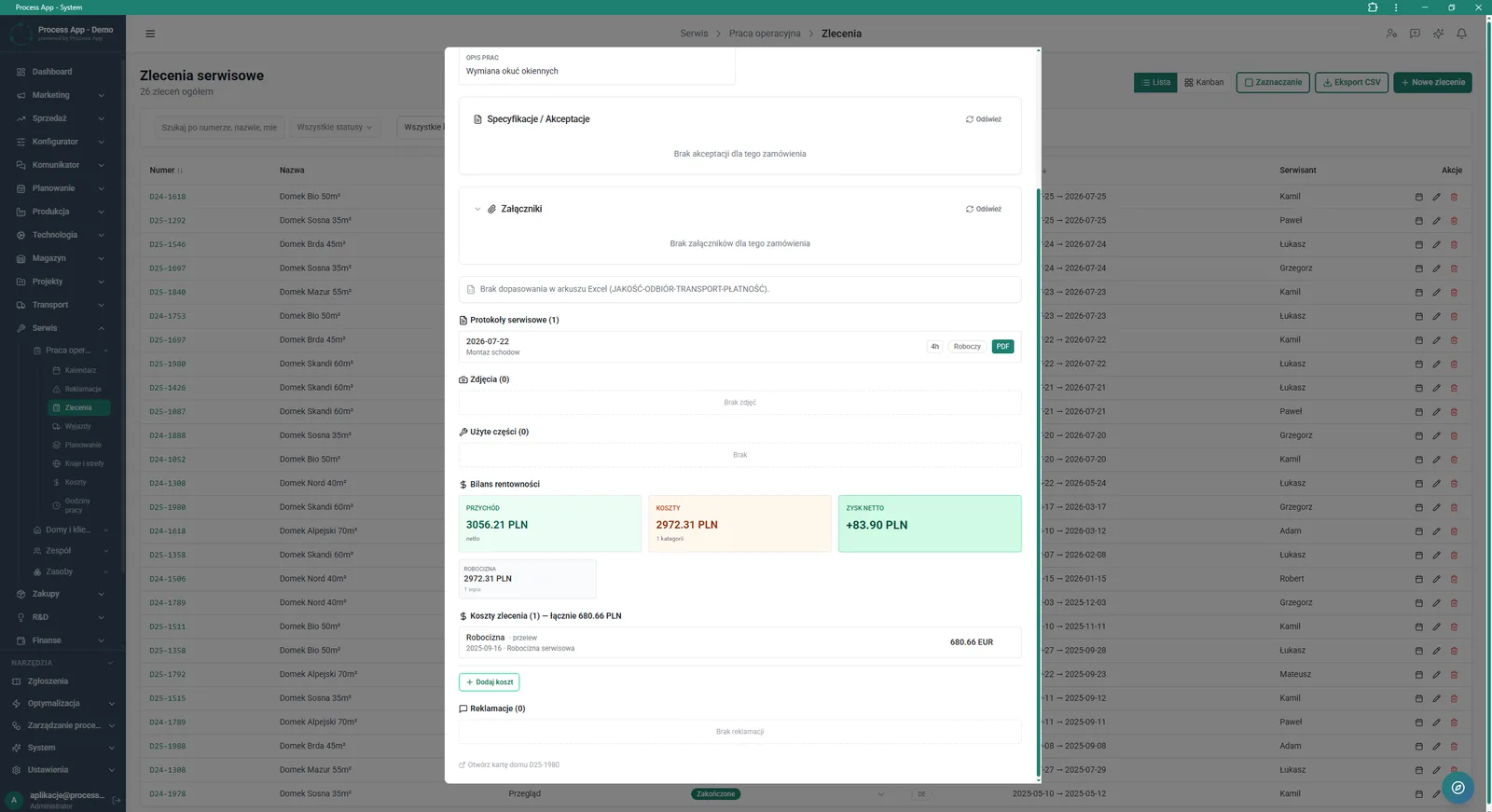Open the add-comment feedback icon
This screenshot has width=1492, height=812.
tap(1415, 34)
